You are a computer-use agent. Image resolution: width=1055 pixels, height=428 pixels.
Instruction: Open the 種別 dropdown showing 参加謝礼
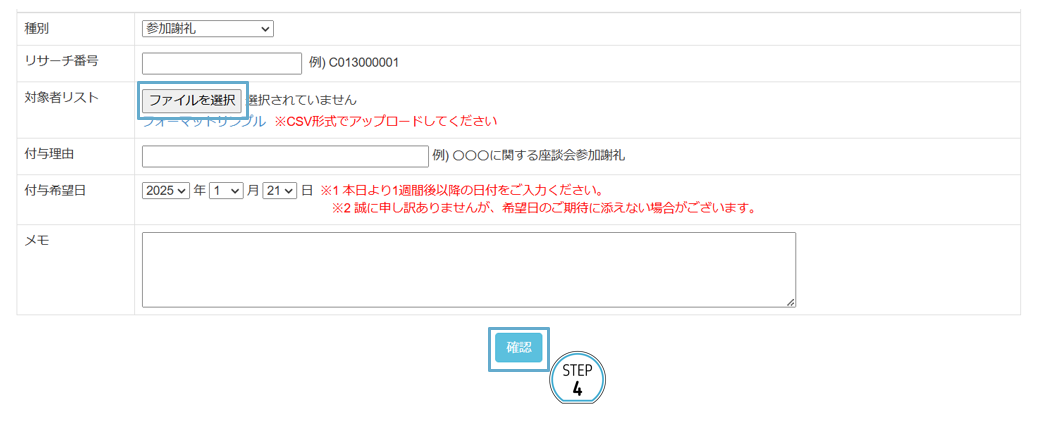click(207, 28)
